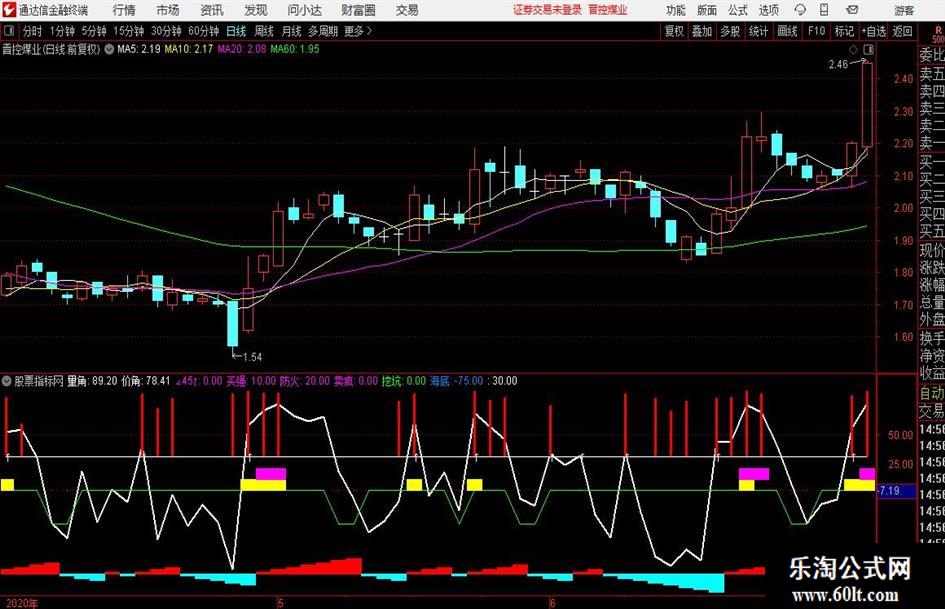Switch to 5分钟 chart period
The width and height of the screenshot is (945, 609).
(x=94, y=31)
